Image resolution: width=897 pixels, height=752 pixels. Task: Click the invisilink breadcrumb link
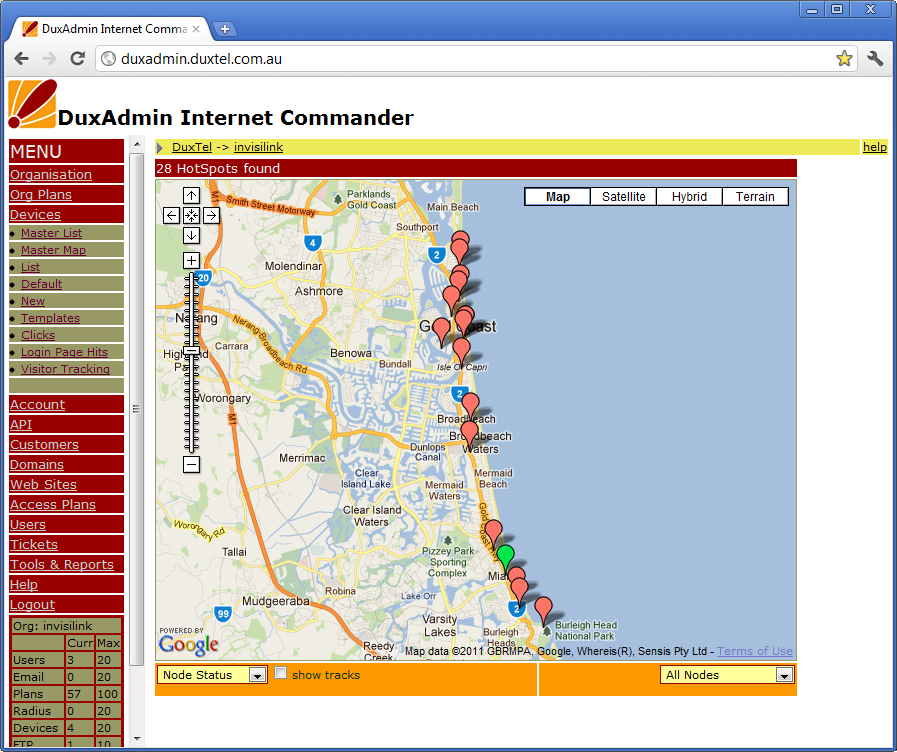[259, 147]
